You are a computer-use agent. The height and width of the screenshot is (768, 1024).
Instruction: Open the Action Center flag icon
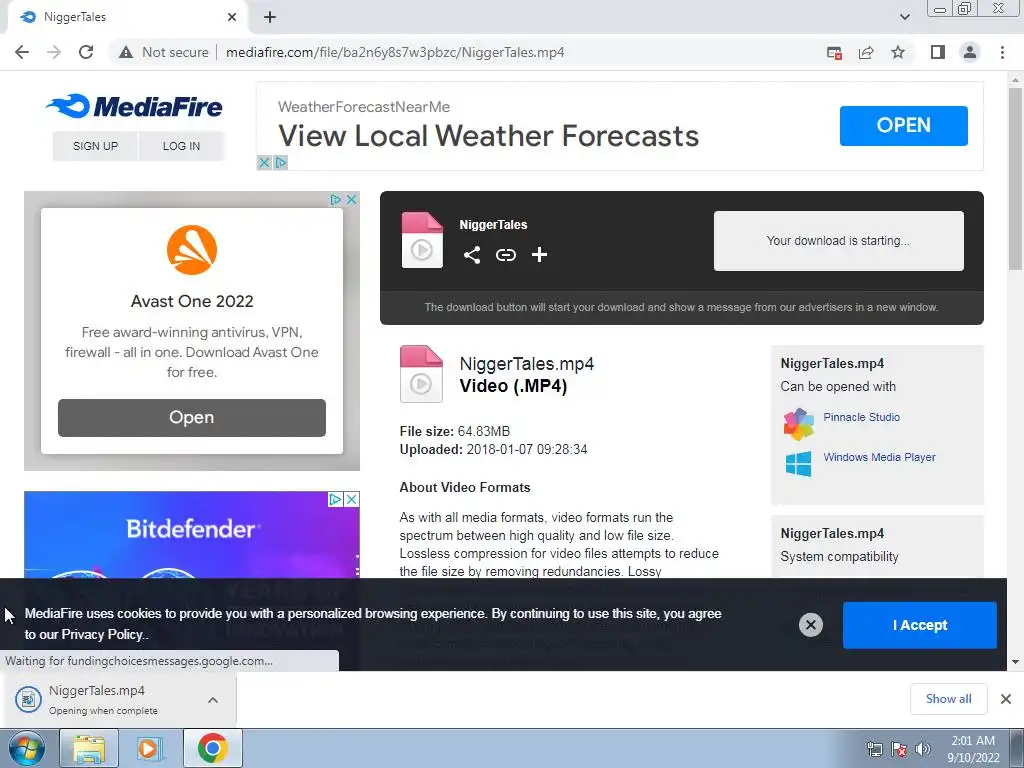(x=899, y=749)
